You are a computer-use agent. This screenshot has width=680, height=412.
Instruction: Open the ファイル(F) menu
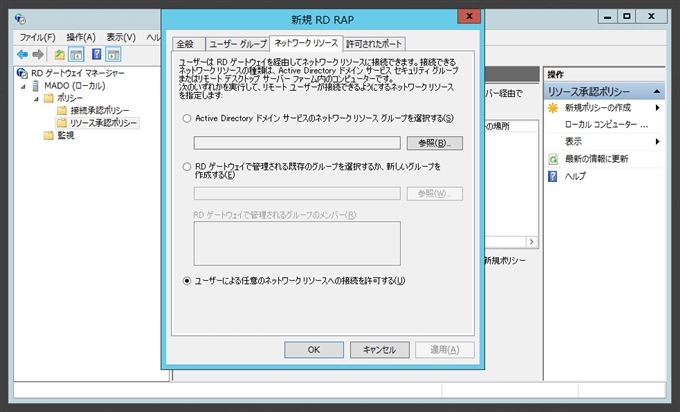coord(37,37)
